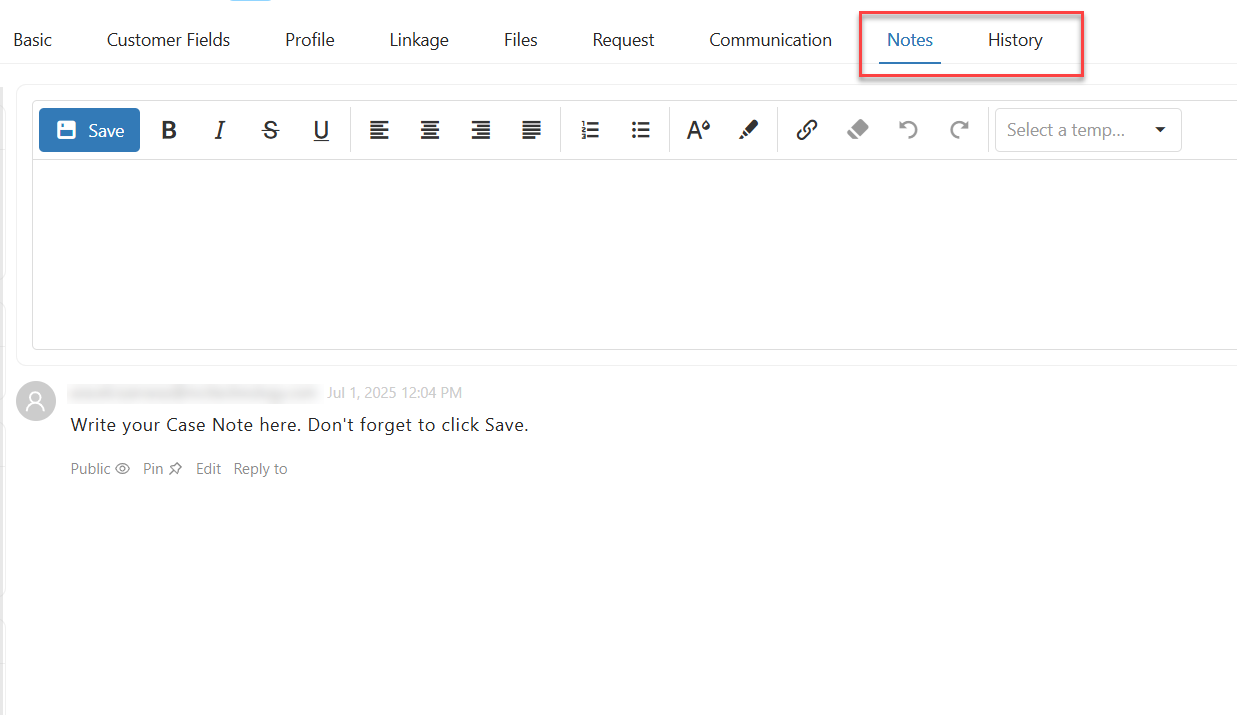This screenshot has width=1237, height=715.
Task: Choose the text highlight marker tool
Action: coord(748,130)
